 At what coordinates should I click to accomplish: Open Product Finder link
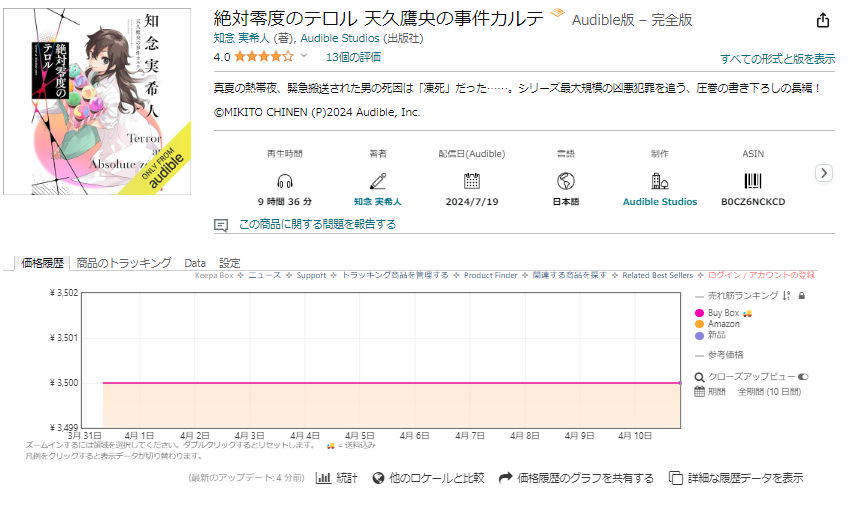point(491,276)
